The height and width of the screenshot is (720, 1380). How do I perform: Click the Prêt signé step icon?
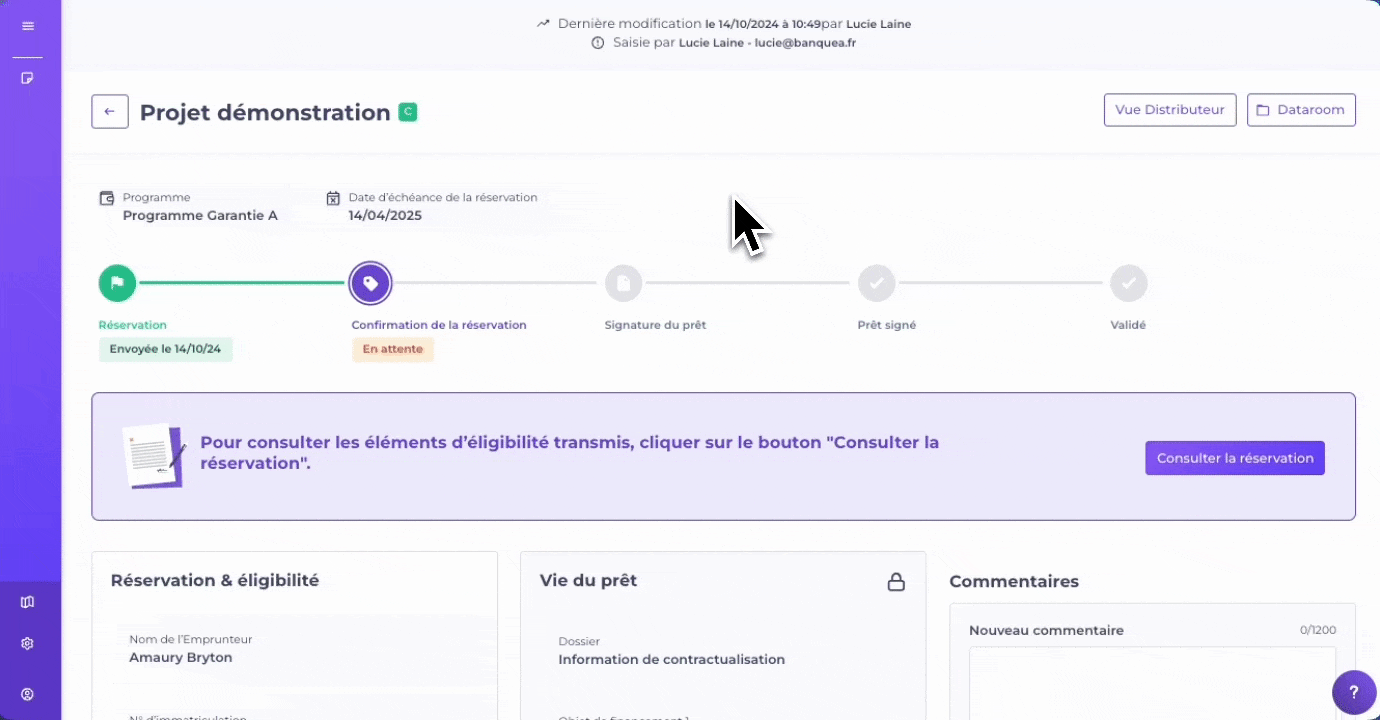(876, 283)
